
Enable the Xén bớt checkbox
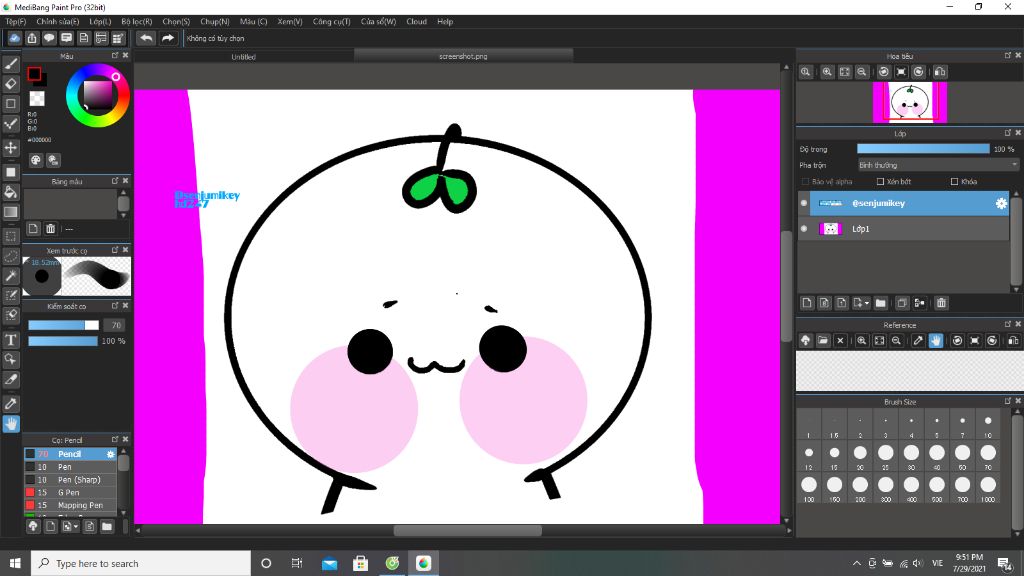coord(880,182)
